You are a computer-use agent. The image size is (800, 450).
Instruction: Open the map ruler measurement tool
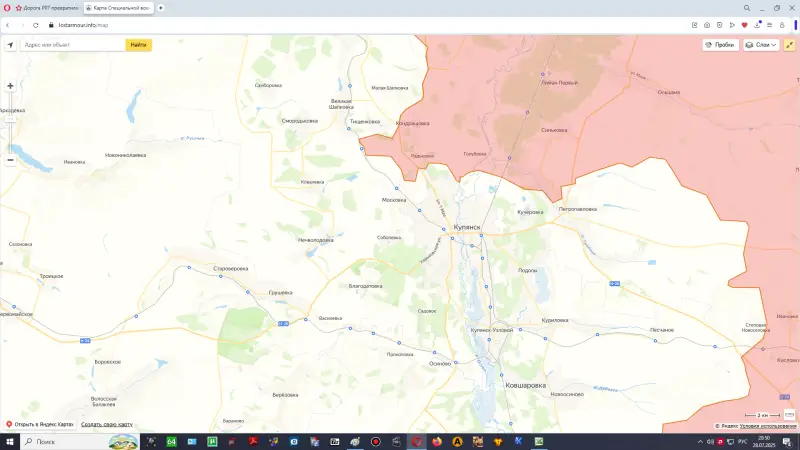coord(790,413)
